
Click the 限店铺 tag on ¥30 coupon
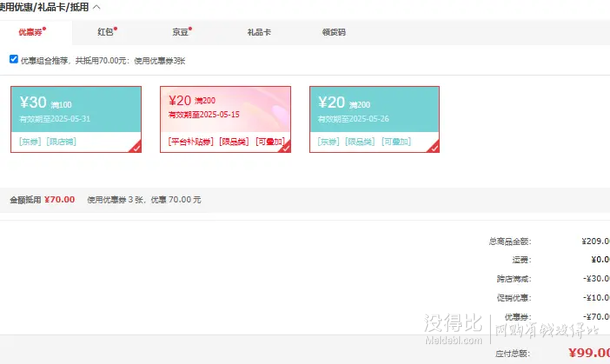click(61, 142)
